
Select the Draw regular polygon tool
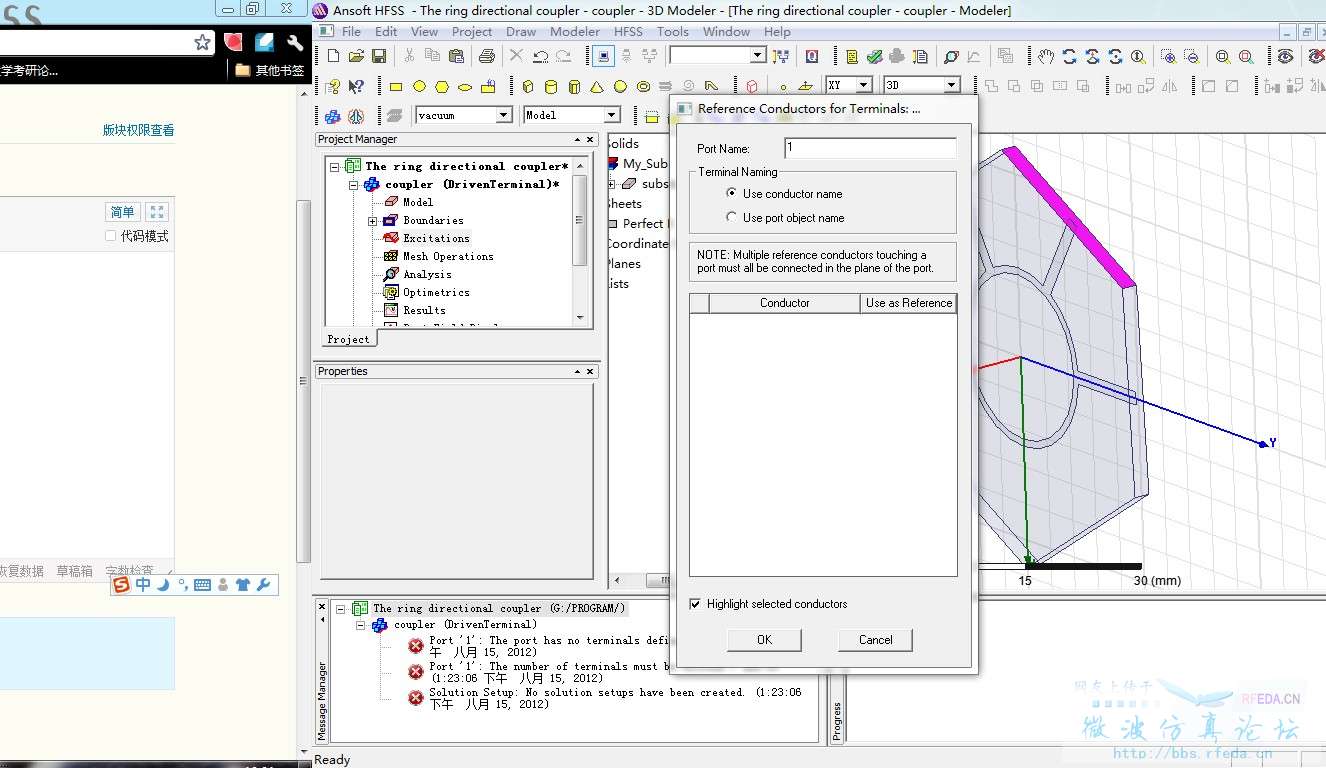point(442,87)
